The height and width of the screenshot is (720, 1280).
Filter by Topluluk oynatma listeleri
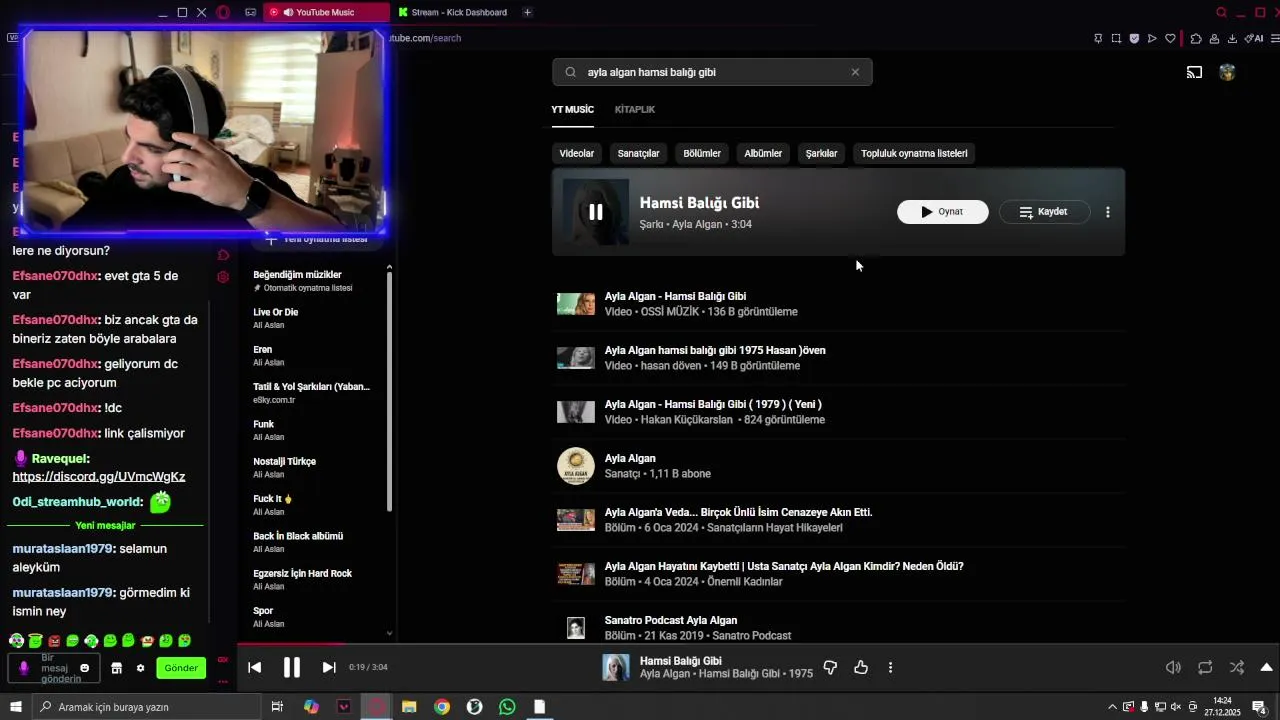pyautogui.click(x=914, y=153)
